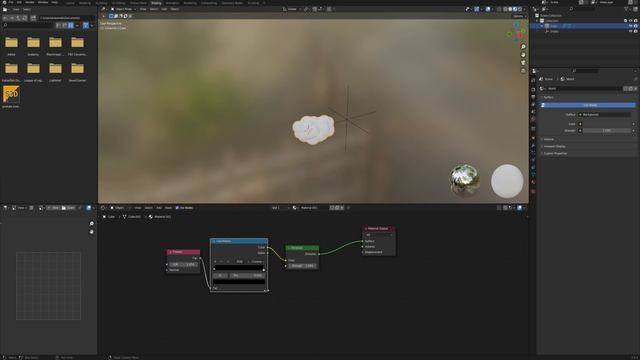
Task: Hide the Cube object via its eye icon
Action: point(630,26)
